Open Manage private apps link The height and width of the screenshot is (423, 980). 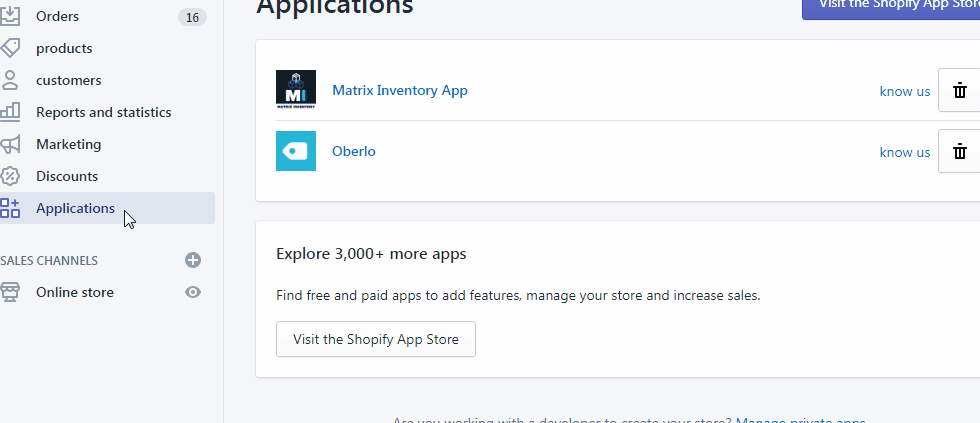pyautogui.click(x=801, y=421)
